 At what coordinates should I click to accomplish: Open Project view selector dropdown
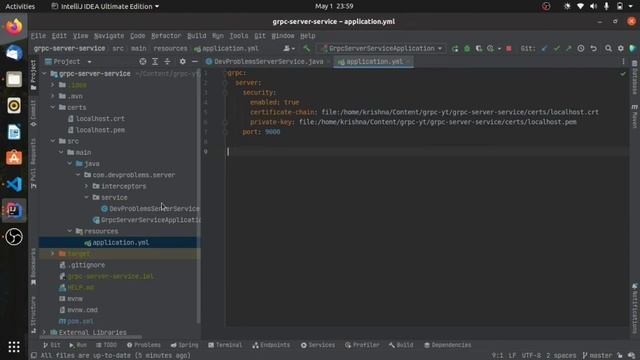pyautogui.click(x=68, y=62)
